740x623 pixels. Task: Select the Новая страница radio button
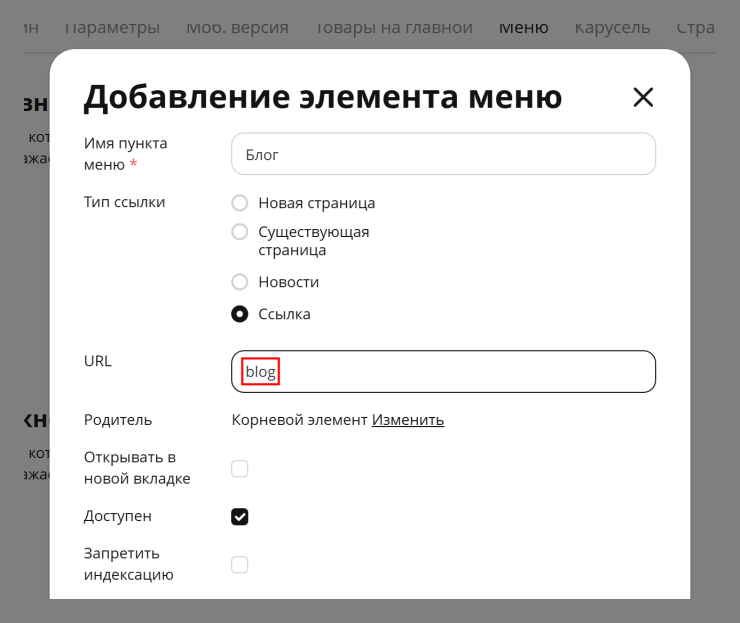tap(239, 203)
